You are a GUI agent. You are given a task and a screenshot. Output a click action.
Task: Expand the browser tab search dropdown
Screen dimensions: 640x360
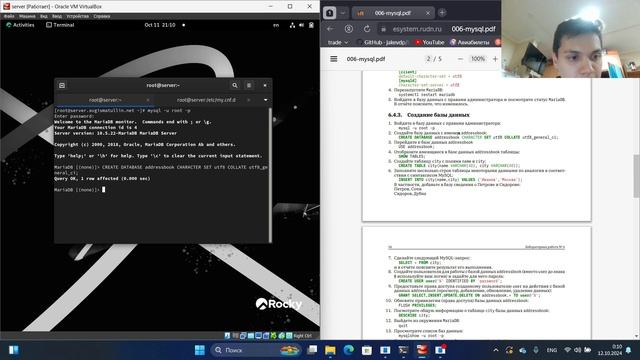pyautogui.click(x=343, y=13)
